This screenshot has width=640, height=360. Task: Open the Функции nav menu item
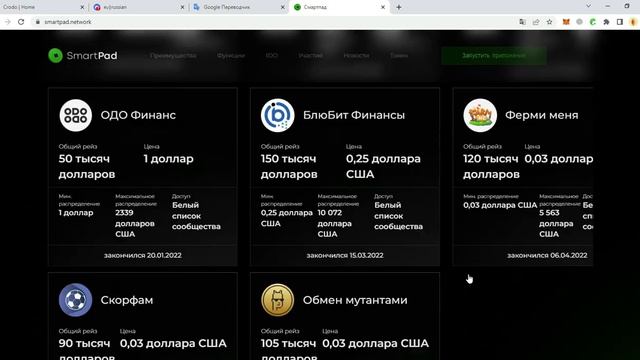pyautogui.click(x=231, y=56)
